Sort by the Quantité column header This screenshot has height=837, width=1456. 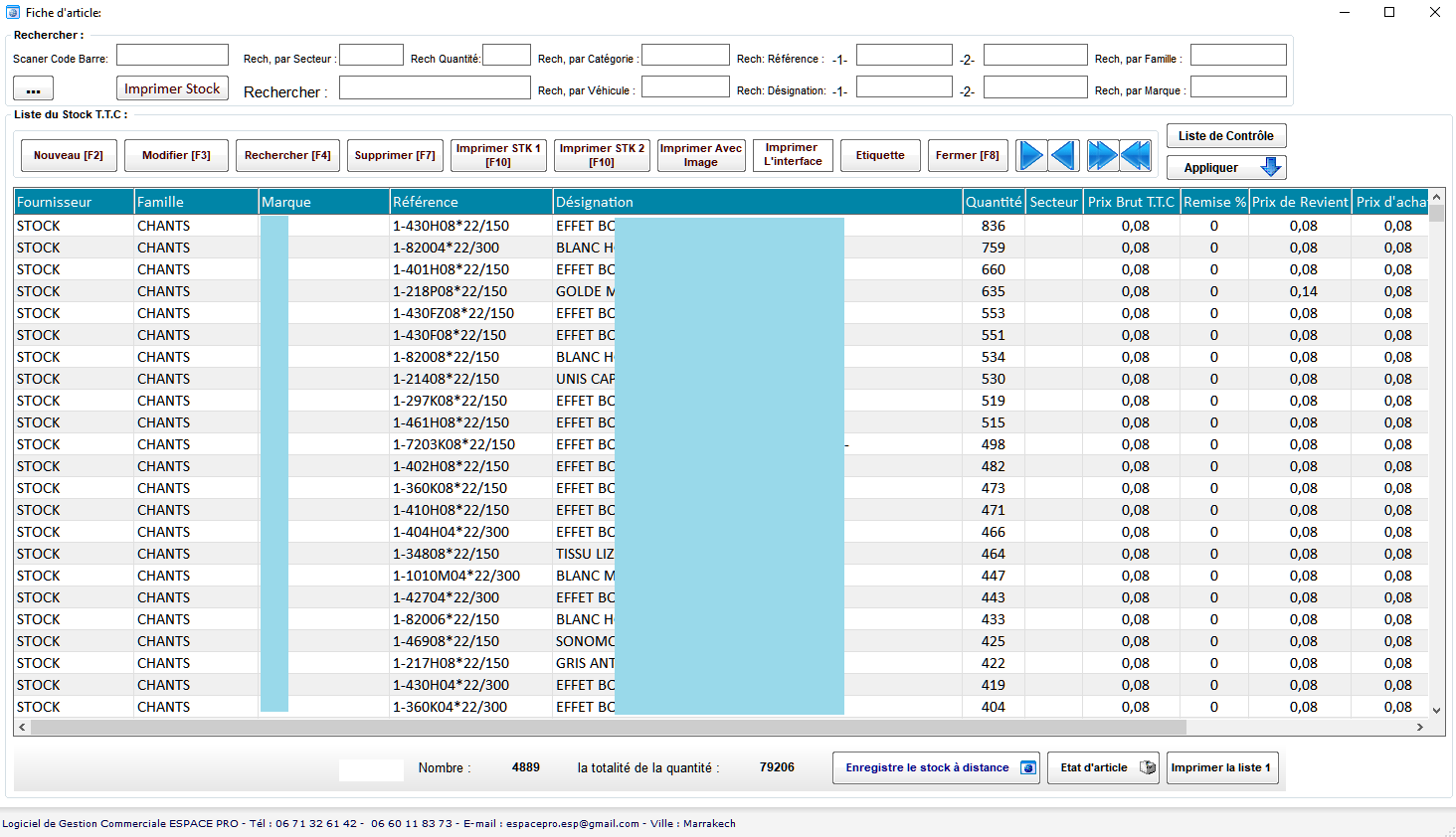point(994,202)
